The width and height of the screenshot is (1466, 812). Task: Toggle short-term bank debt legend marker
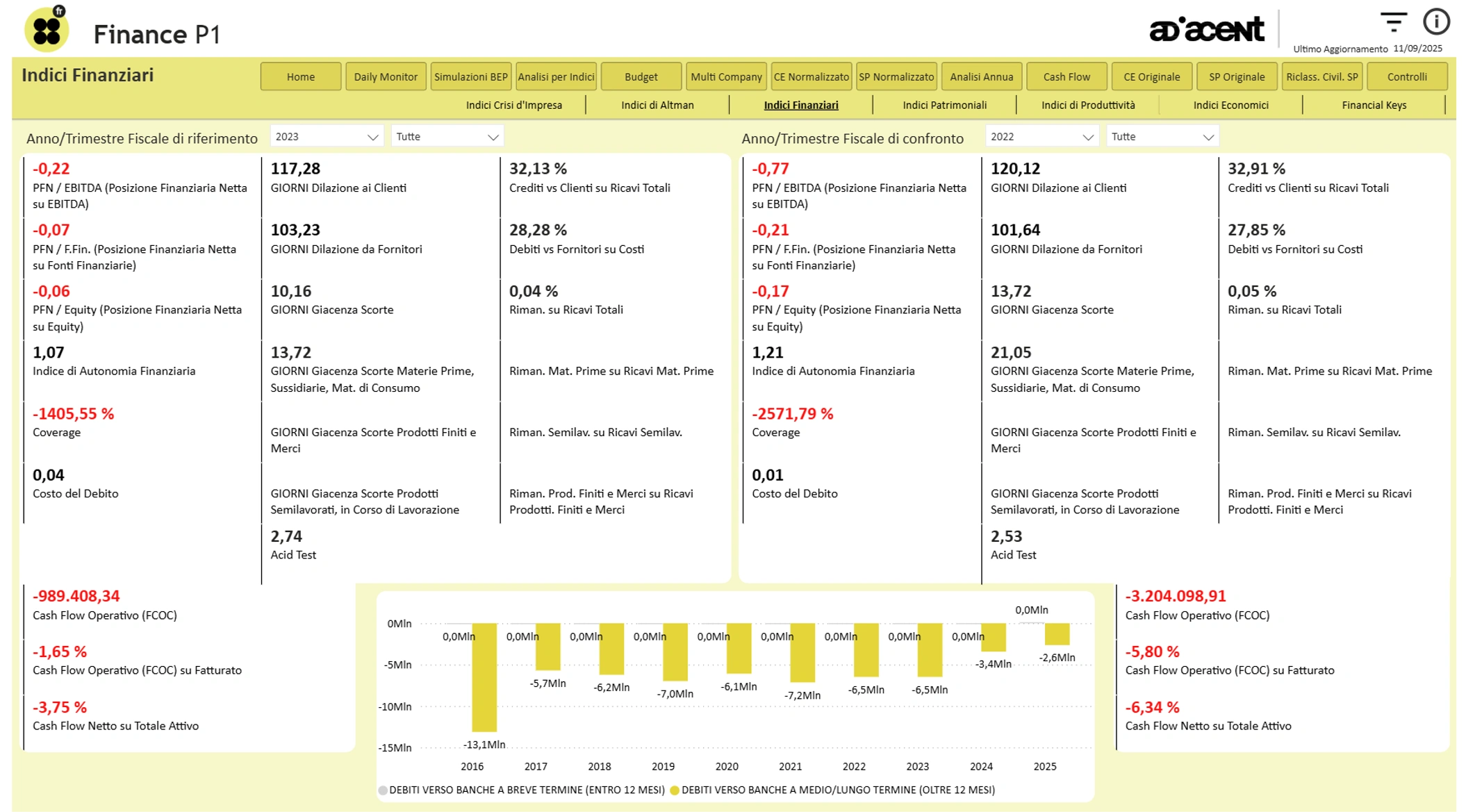[383, 790]
